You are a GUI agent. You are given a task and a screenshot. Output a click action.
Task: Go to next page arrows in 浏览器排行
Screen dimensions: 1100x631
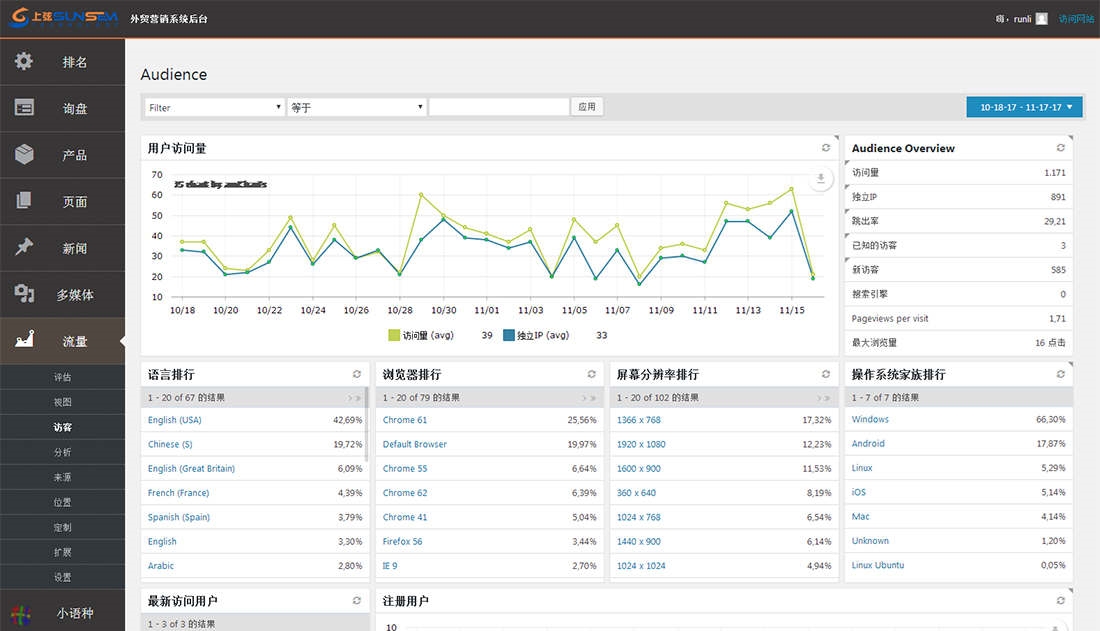[589, 398]
